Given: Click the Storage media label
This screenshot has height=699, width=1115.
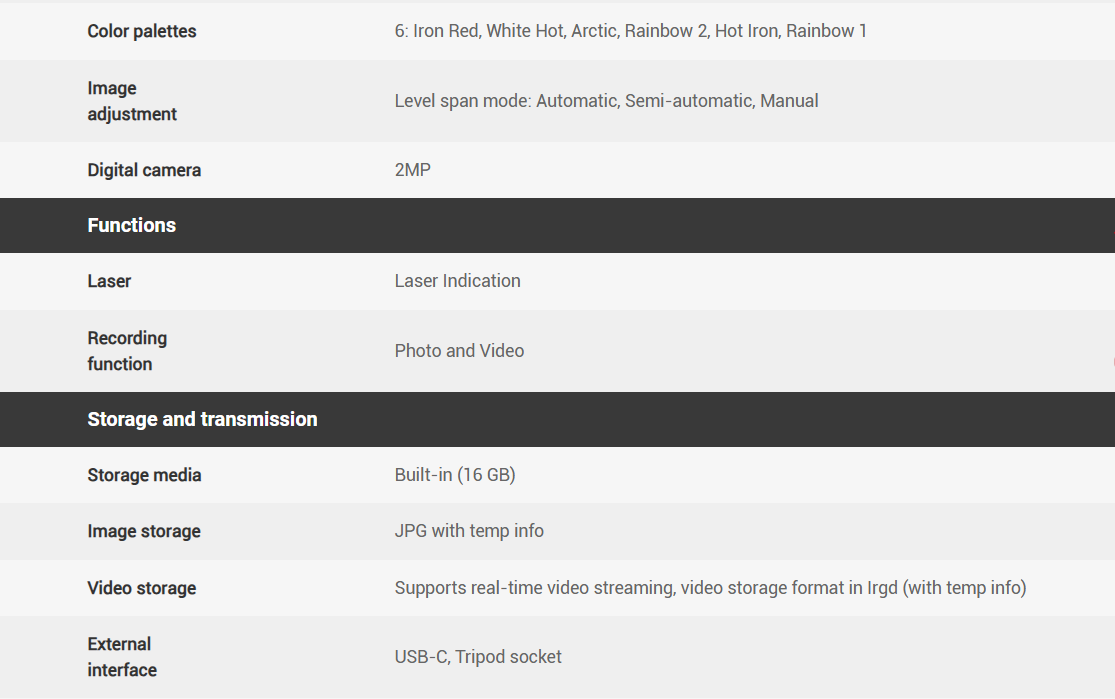Looking at the screenshot, I should click(144, 475).
